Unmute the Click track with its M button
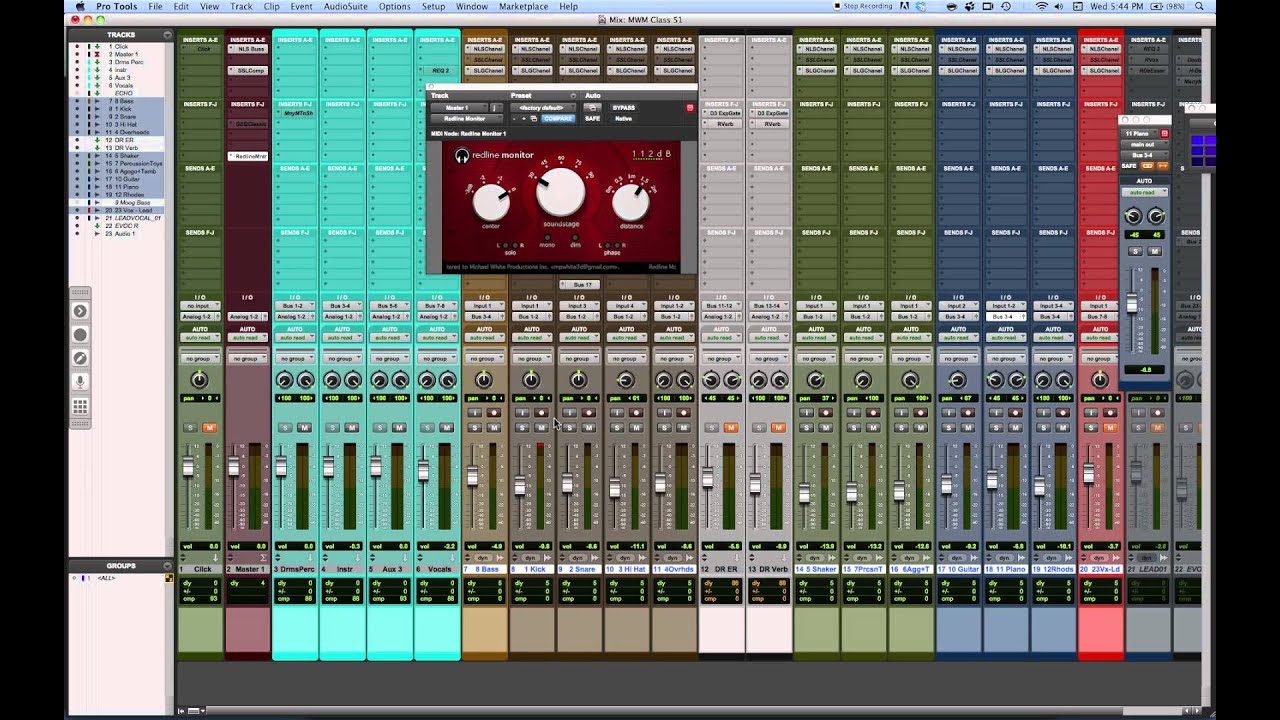Viewport: 1280px width, 720px height. tap(210, 427)
